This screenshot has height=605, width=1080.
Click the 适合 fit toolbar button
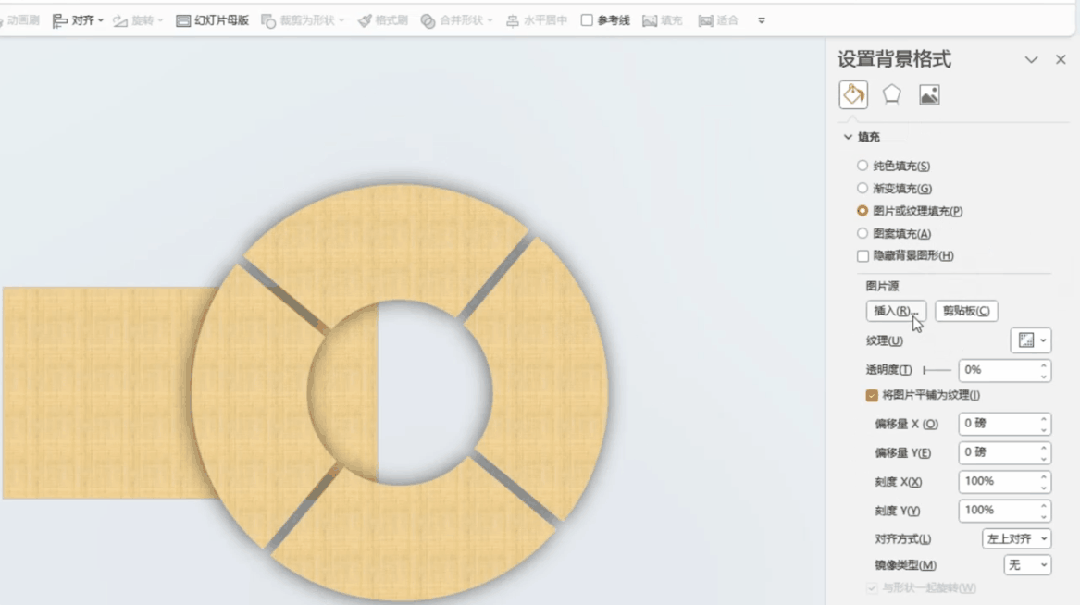[718, 21]
